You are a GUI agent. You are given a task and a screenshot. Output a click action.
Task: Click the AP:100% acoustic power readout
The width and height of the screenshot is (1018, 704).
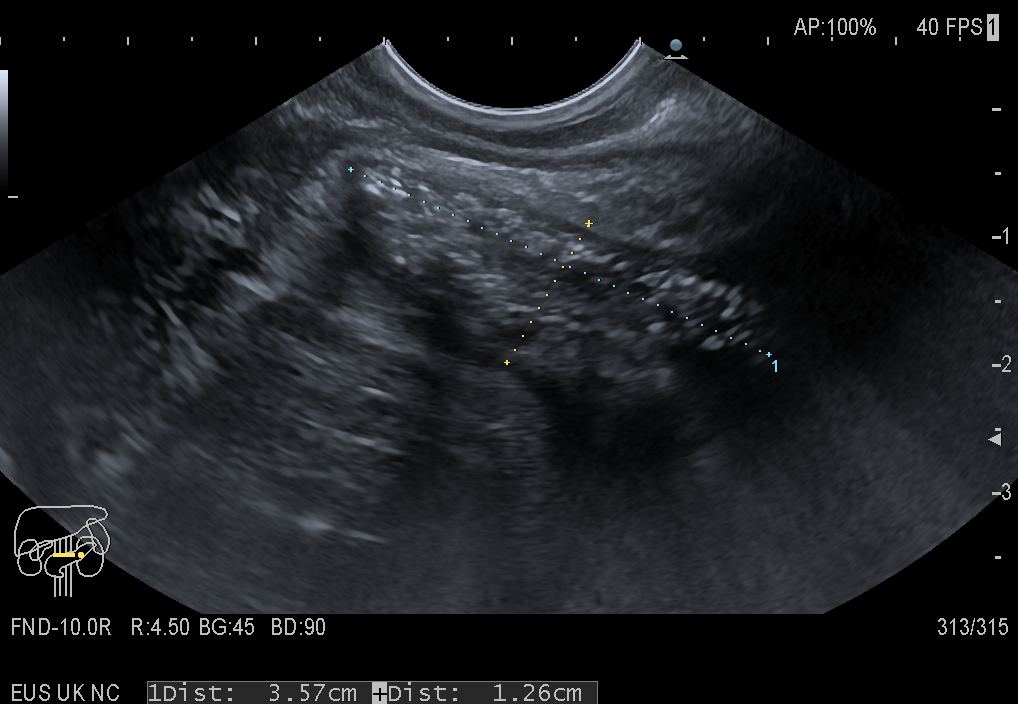[x=834, y=28]
